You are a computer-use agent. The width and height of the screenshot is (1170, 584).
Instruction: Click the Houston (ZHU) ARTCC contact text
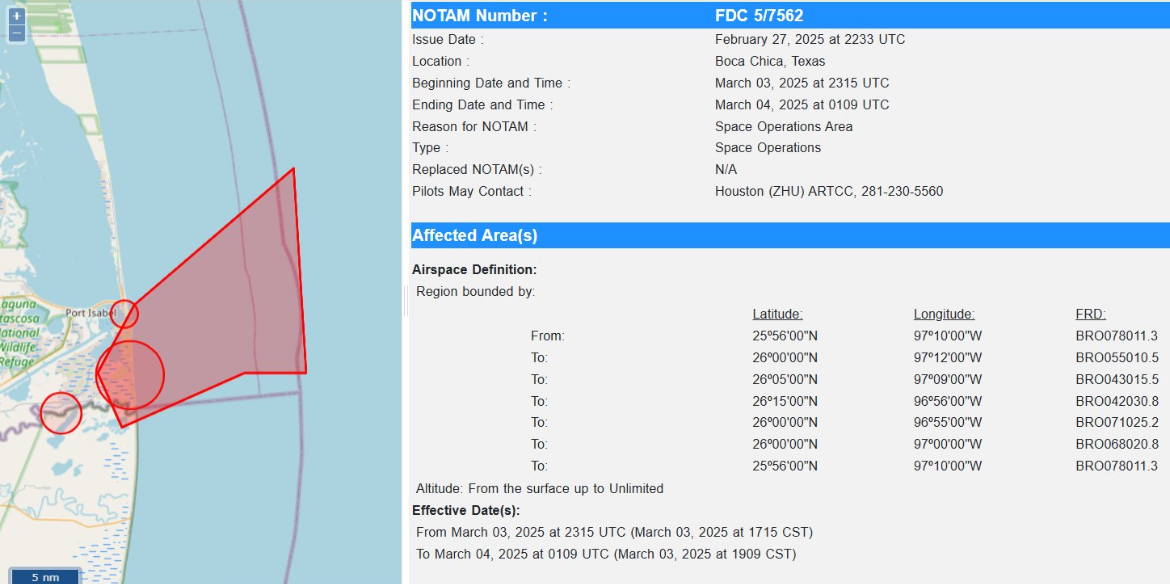click(829, 192)
